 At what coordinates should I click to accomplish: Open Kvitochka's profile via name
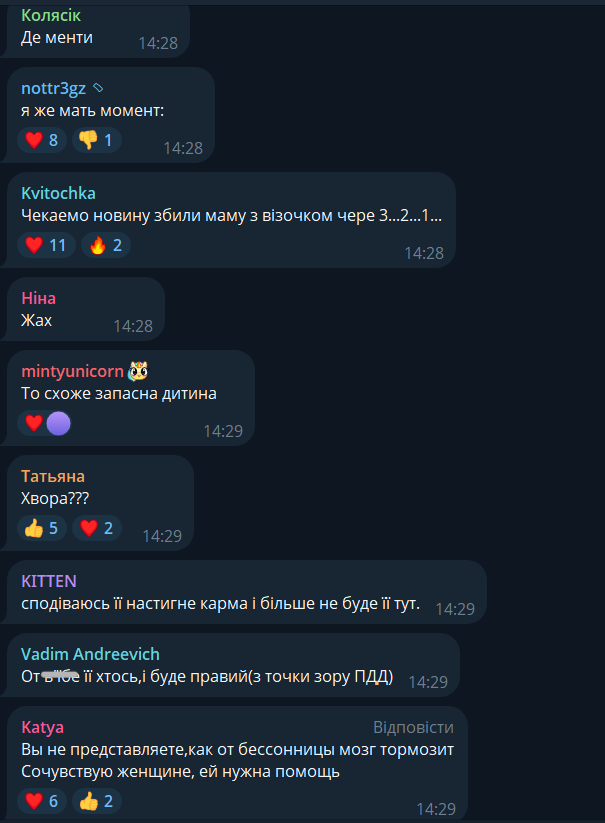tap(58, 193)
